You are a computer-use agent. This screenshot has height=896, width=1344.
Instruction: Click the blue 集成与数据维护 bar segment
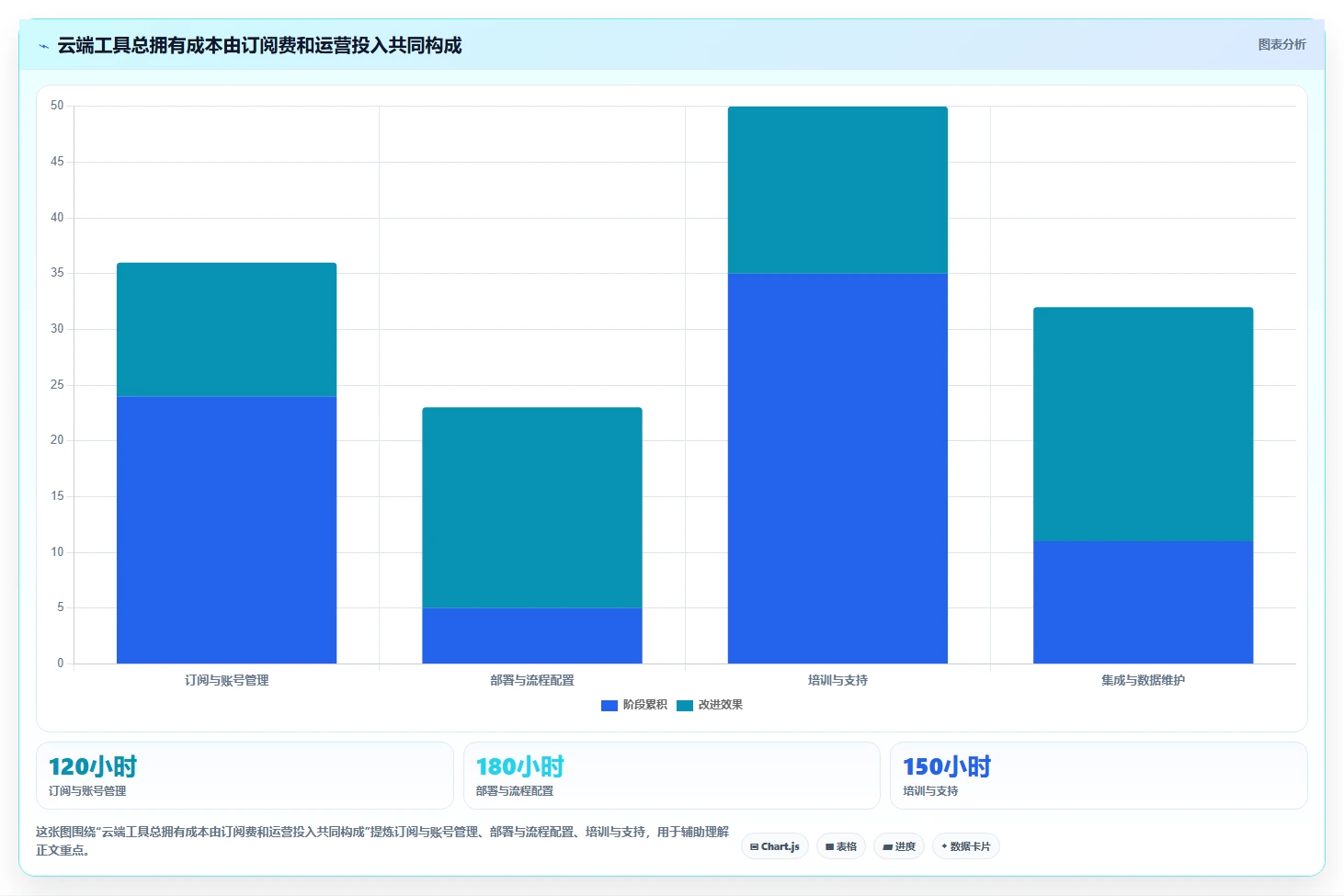point(1144,602)
